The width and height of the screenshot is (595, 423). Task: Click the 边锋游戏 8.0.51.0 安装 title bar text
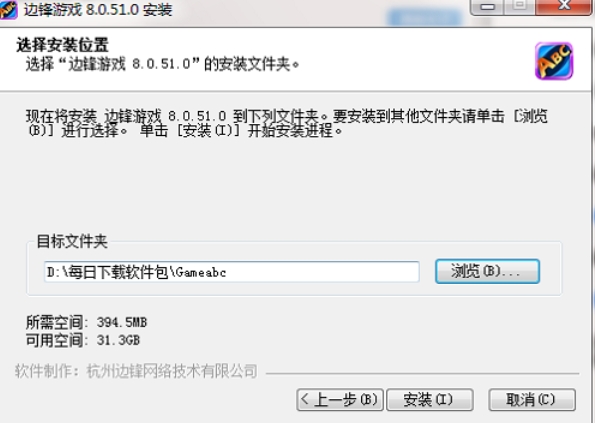tap(98, 10)
